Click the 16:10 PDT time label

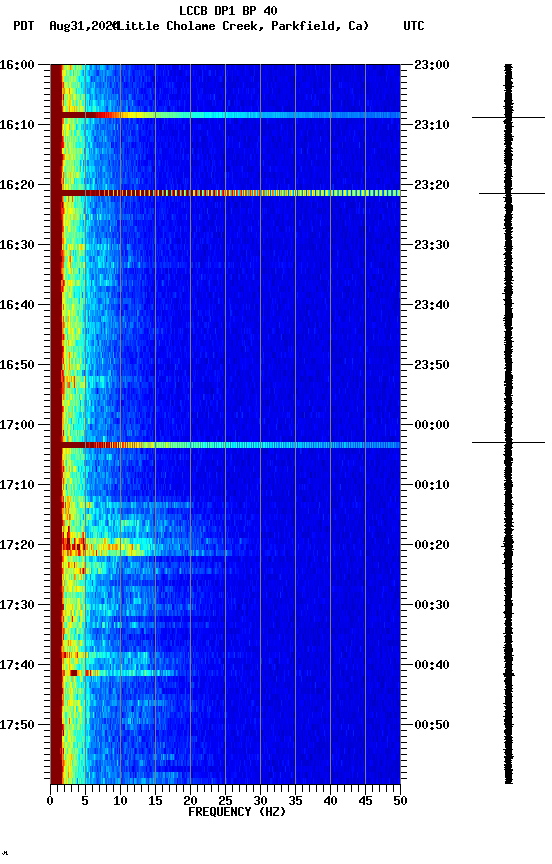17,125
